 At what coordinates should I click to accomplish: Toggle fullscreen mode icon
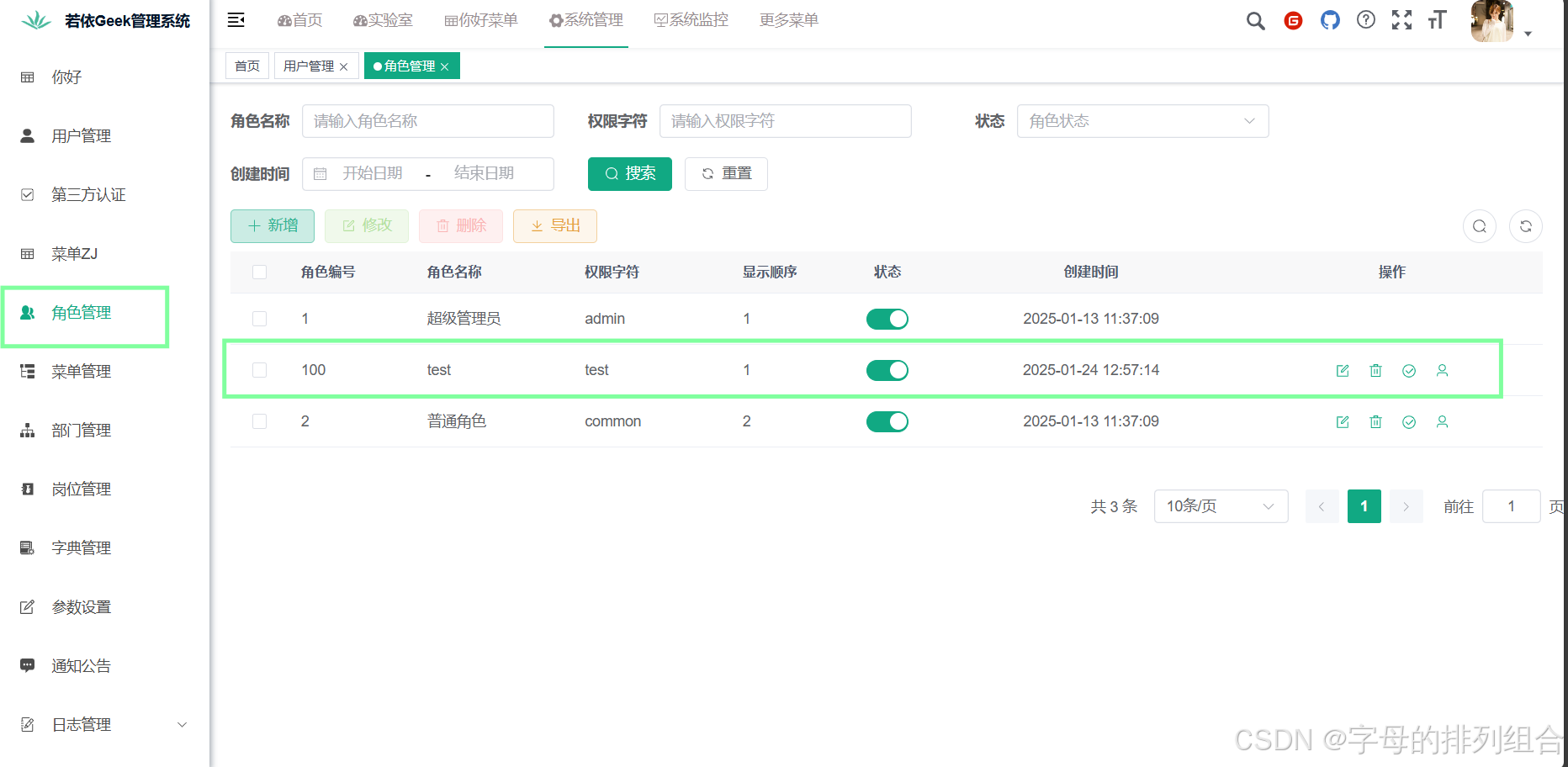click(1401, 20)
